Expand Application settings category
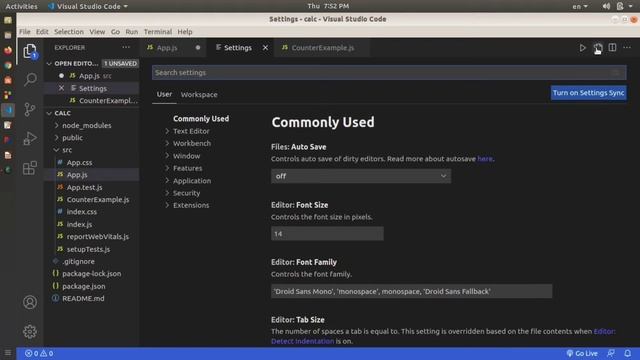This screenshot has height=360, width=640. point(192,180)
